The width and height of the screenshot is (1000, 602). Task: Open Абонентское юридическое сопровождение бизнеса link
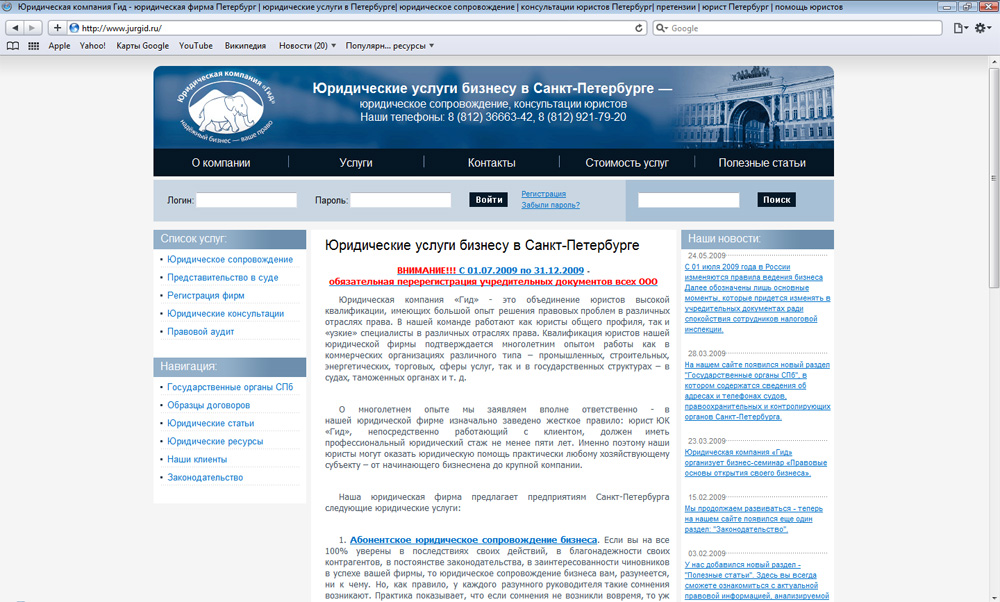tap(473, 540)
